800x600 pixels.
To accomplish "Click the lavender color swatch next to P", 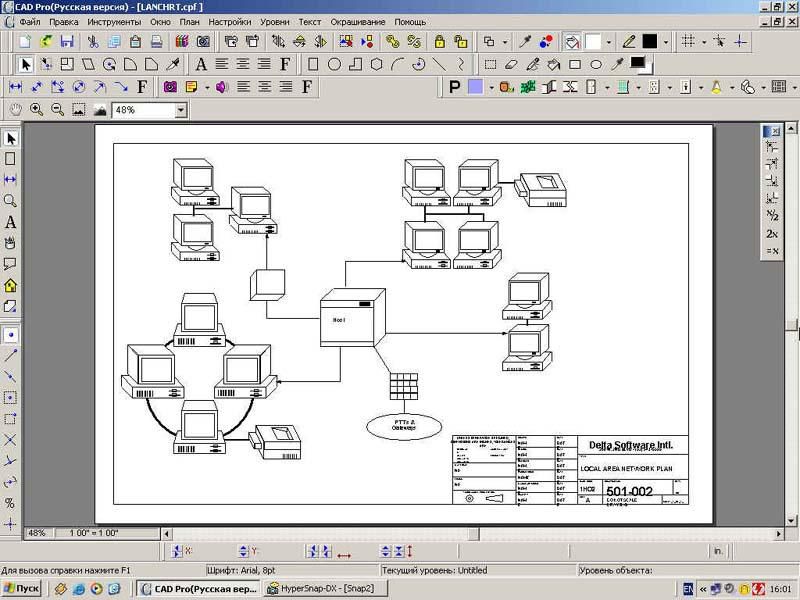I will 475,87.
